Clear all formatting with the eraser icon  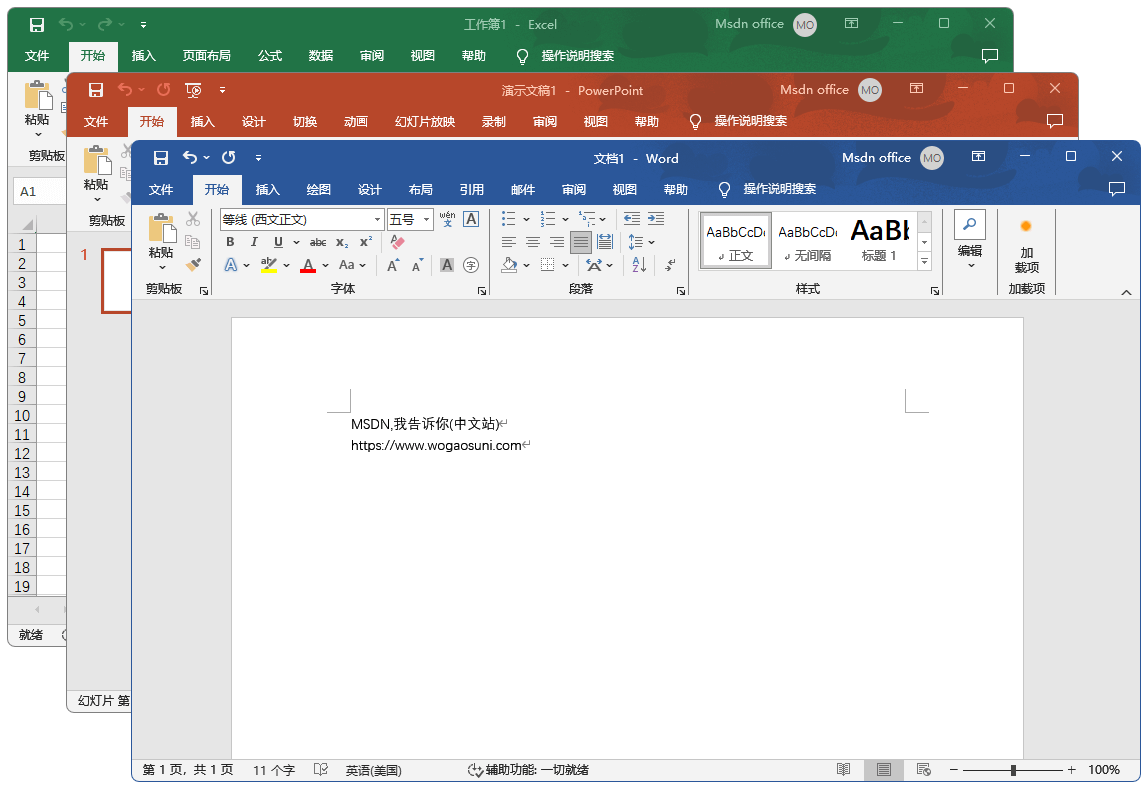coord(397,242)
